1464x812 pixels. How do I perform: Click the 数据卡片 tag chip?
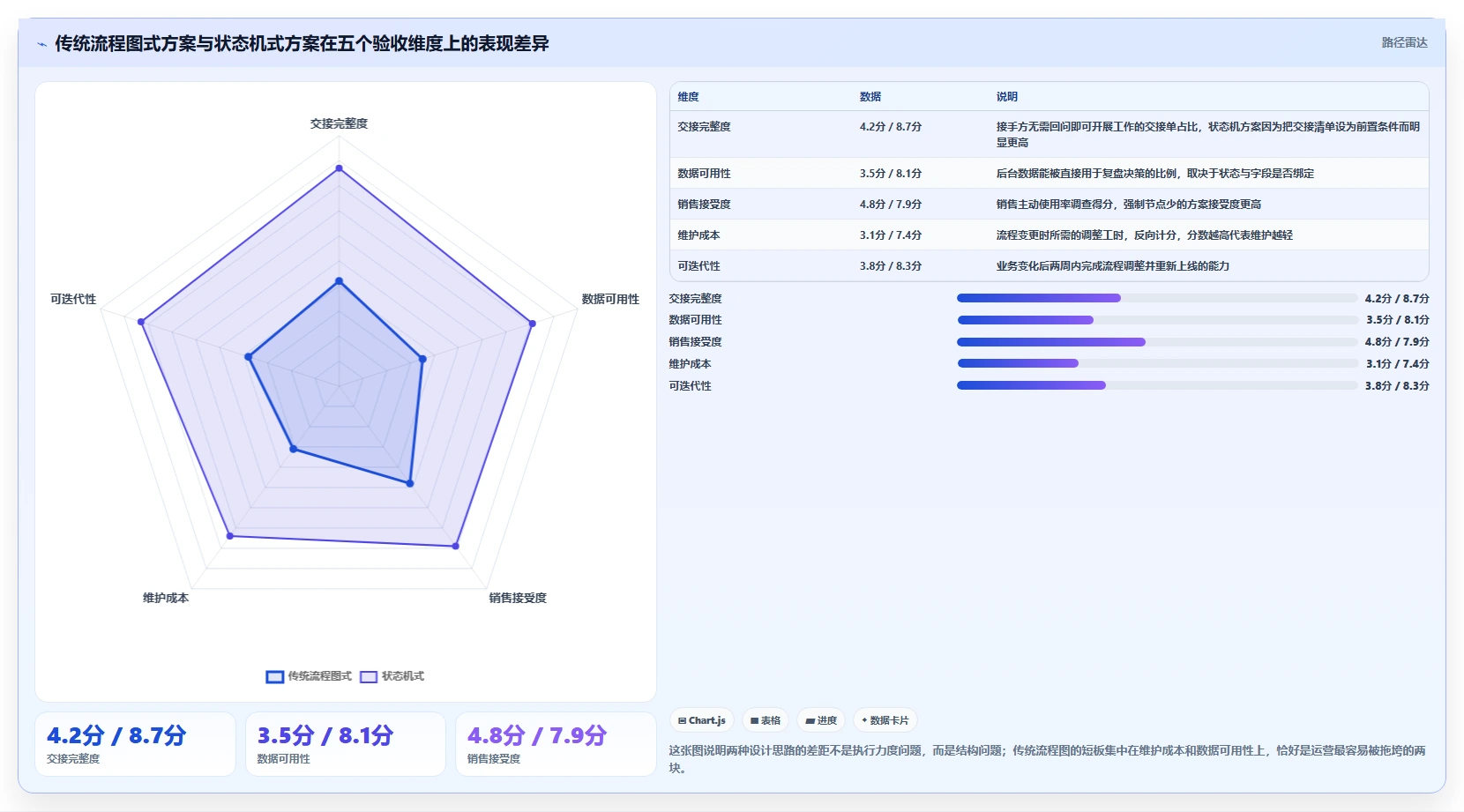(x=885, y=720)
